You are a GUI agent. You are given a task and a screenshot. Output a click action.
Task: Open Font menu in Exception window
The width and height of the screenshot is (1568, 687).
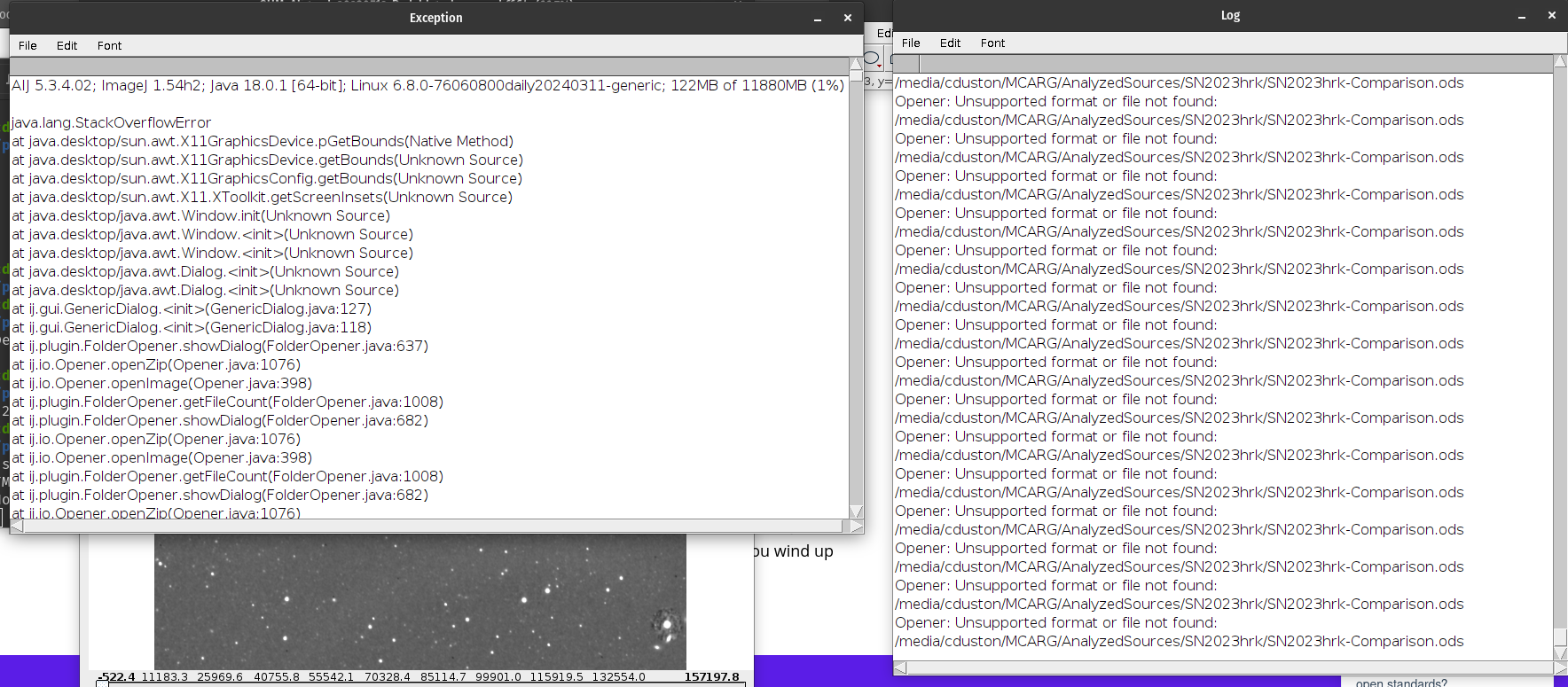tap(109, 46)
